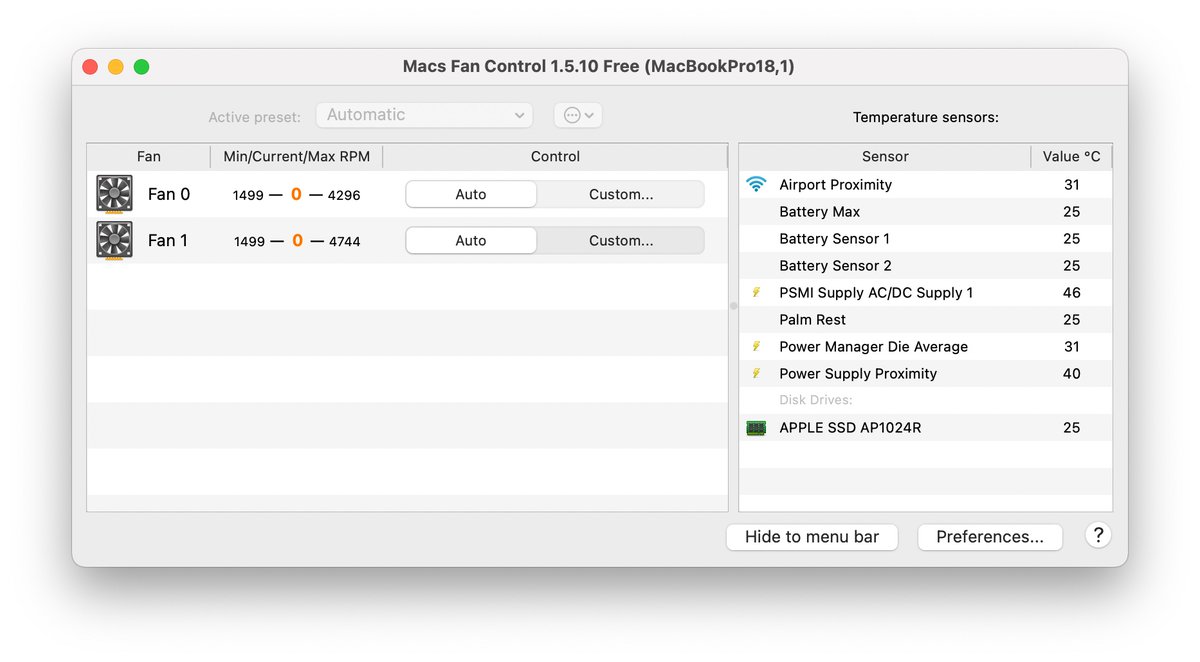Click the Temperature sensors heading

(926, 117)
